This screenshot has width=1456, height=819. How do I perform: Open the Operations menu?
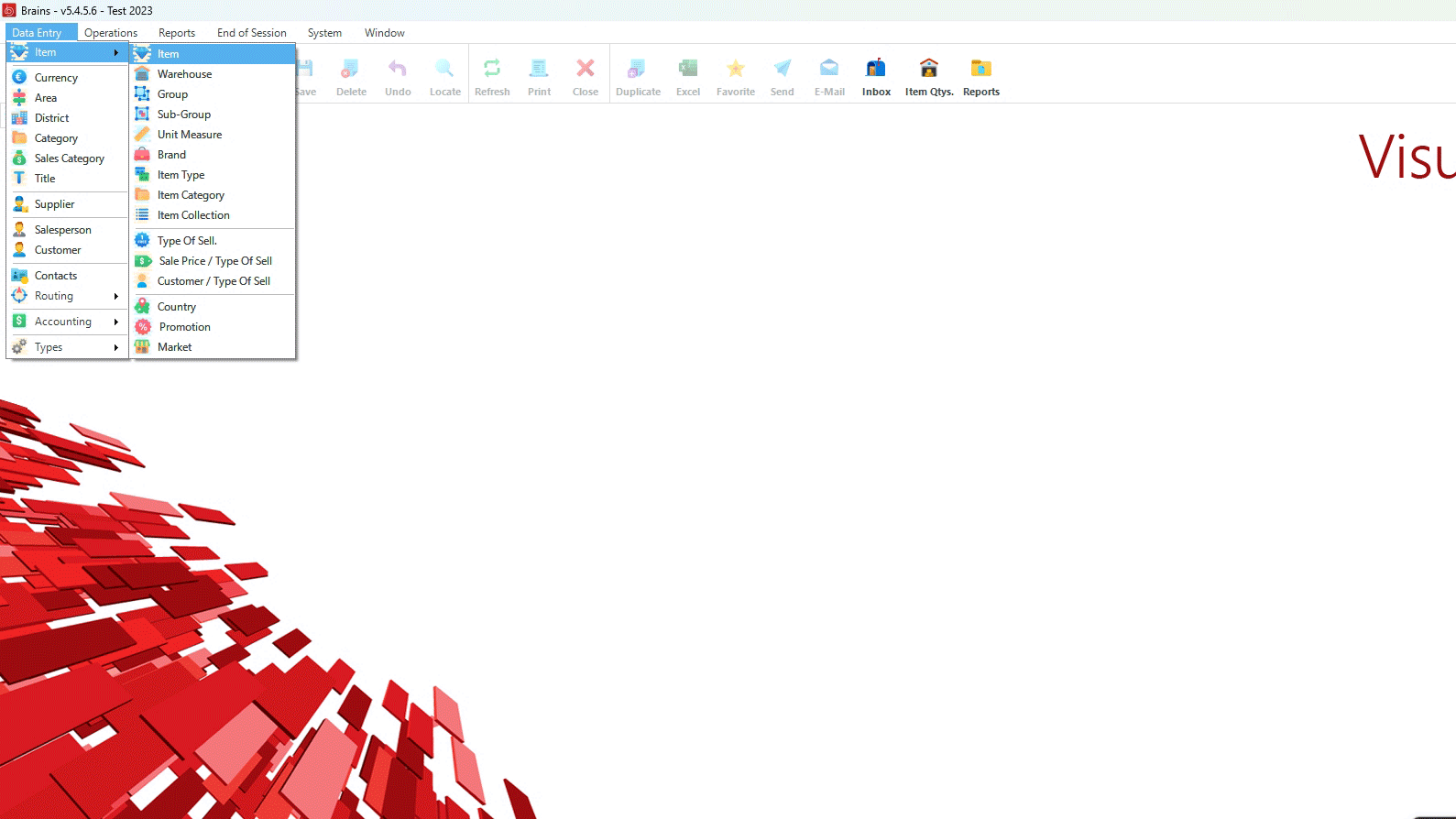[111, 33]
